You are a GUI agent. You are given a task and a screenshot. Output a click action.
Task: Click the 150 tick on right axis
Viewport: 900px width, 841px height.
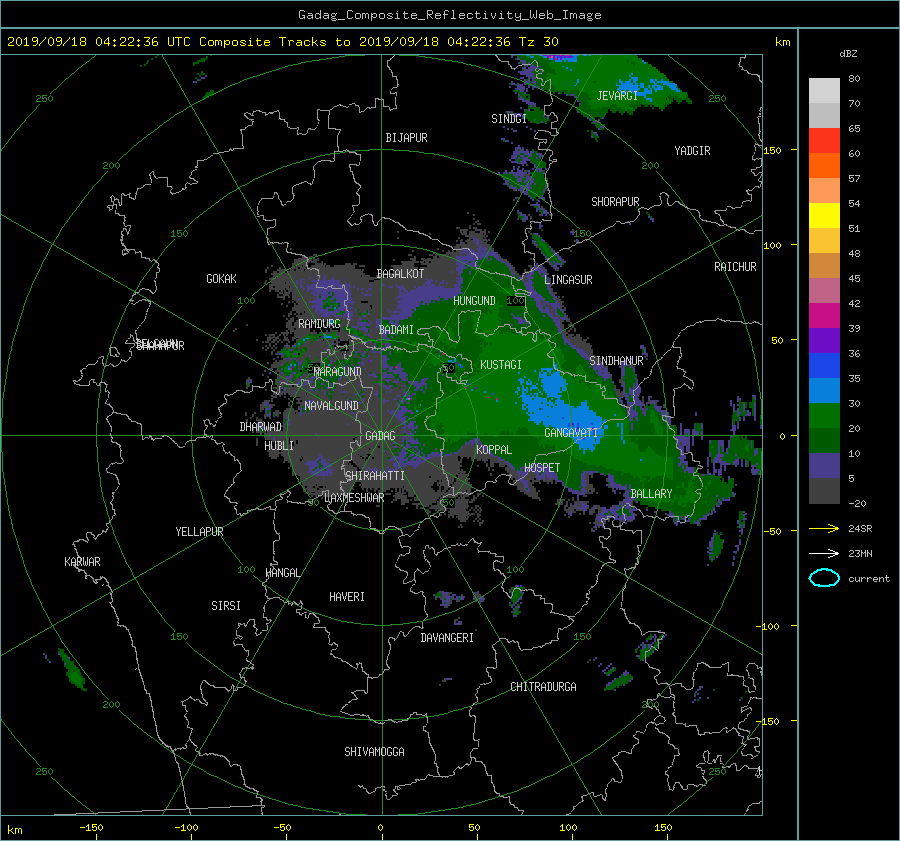tap(772, 150)
